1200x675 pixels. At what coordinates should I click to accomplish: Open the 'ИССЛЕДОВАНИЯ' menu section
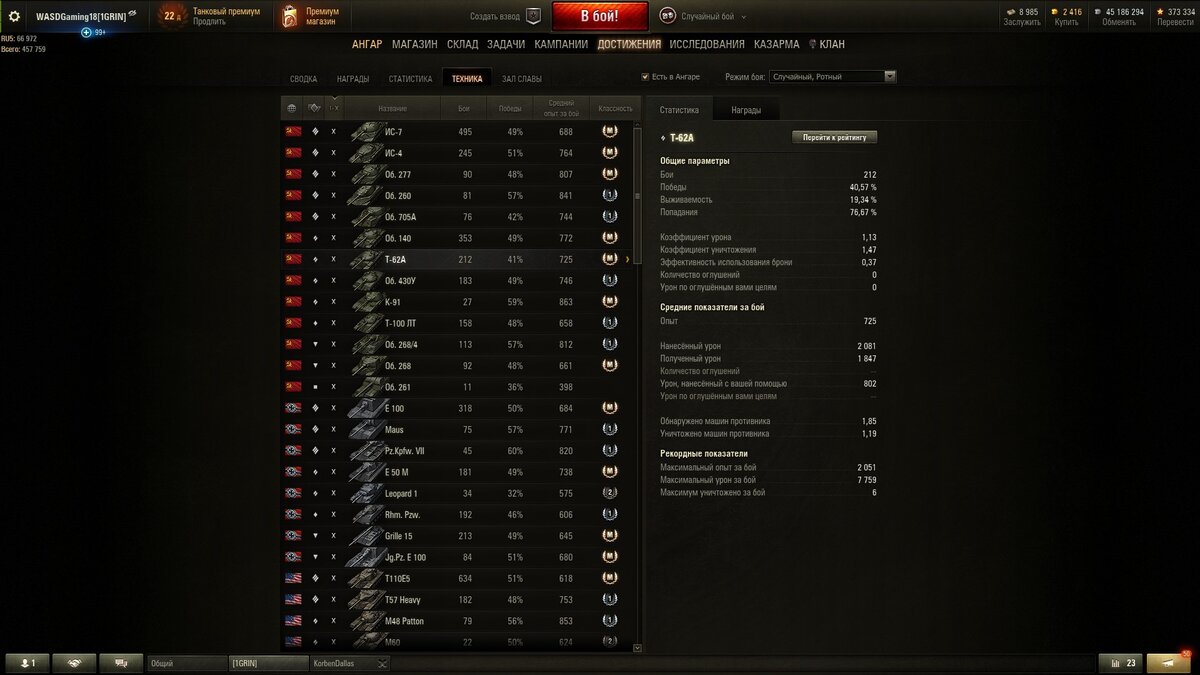[707, 44]
